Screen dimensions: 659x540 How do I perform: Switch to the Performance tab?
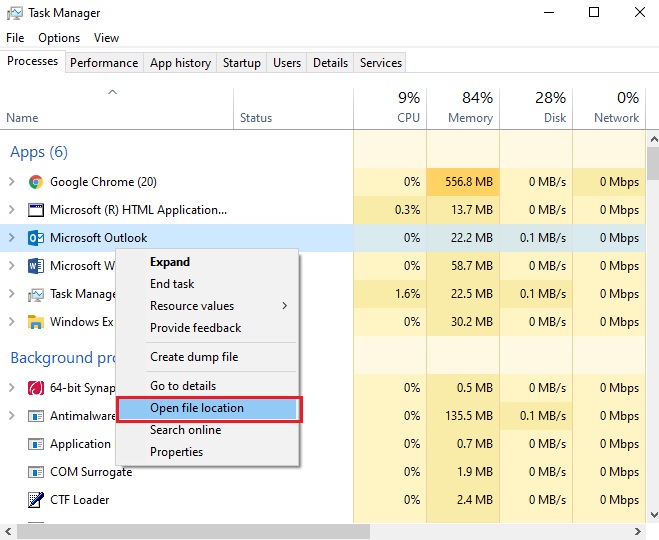pos(104,63)
